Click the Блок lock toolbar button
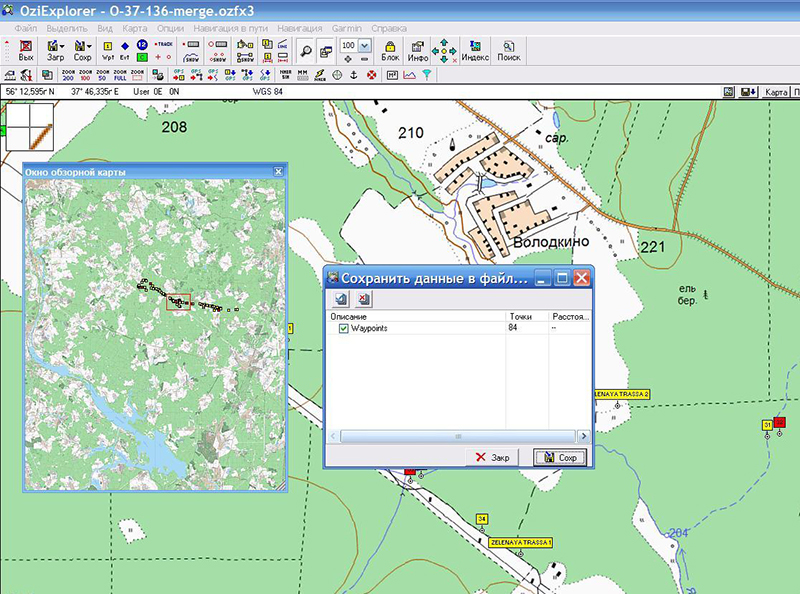This screenshot has width=800, height=594. click(390, 51)
